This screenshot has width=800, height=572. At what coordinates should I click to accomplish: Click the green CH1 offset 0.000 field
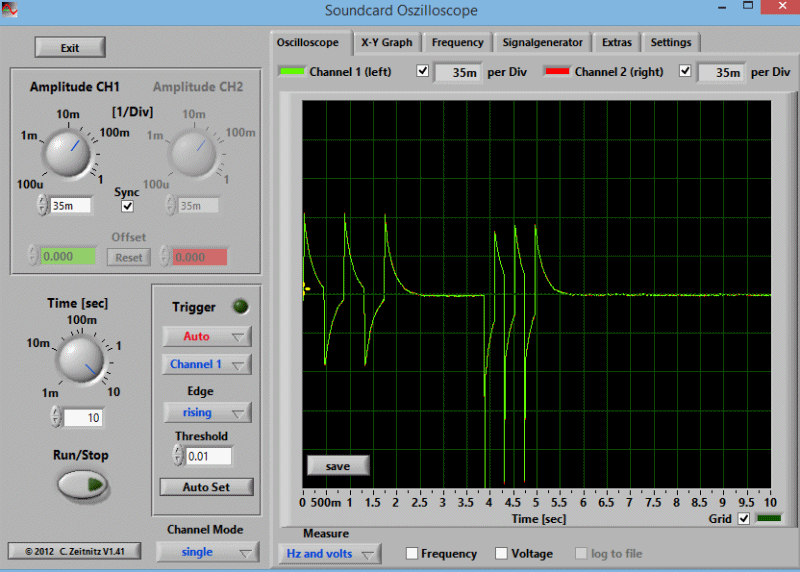tap(68, 256)
